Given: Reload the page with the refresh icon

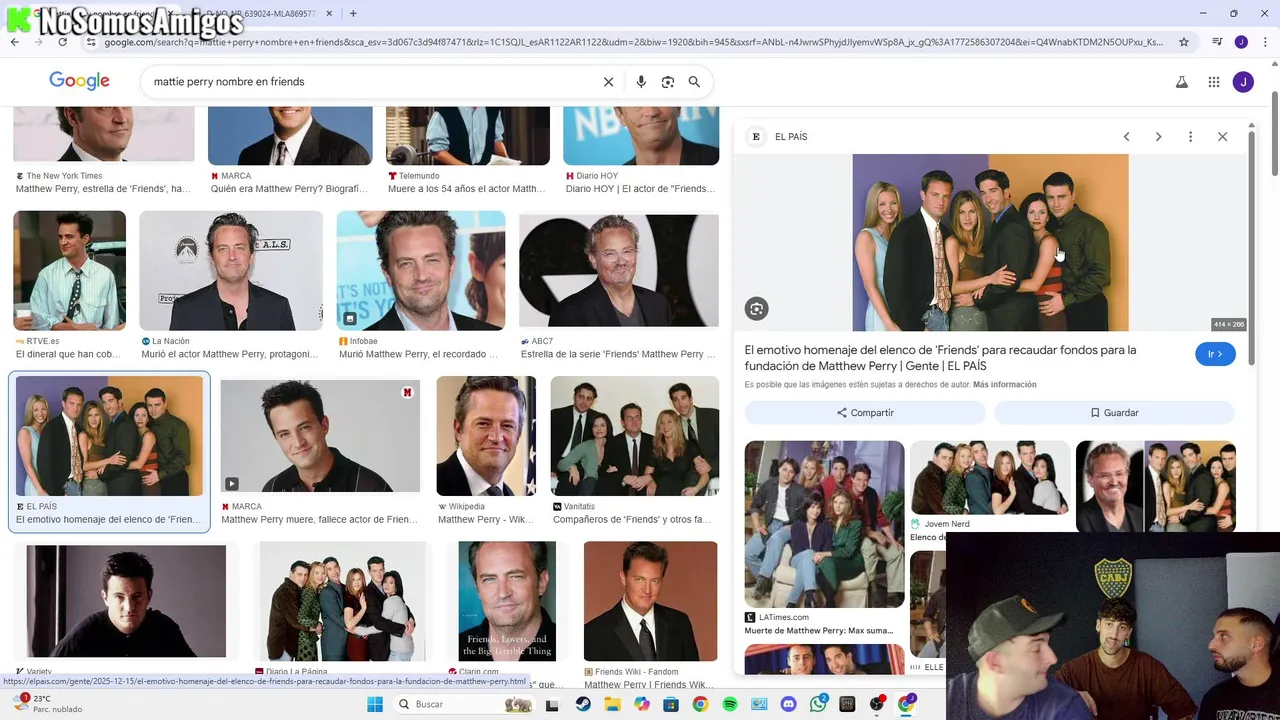Looking at the screenshot, I should tap(62, 42).
